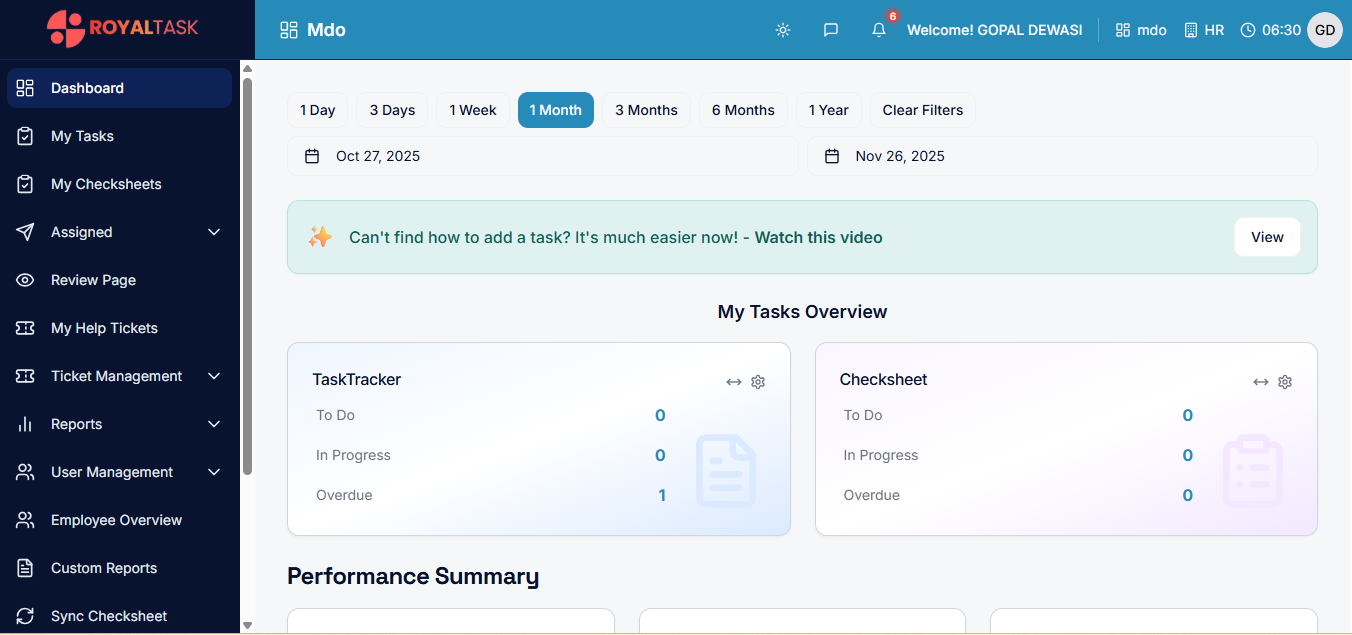Viewport: 1352px width, 635px height.
Task: Expand the User Management sidebar section
Action: (x=213, y=472)
